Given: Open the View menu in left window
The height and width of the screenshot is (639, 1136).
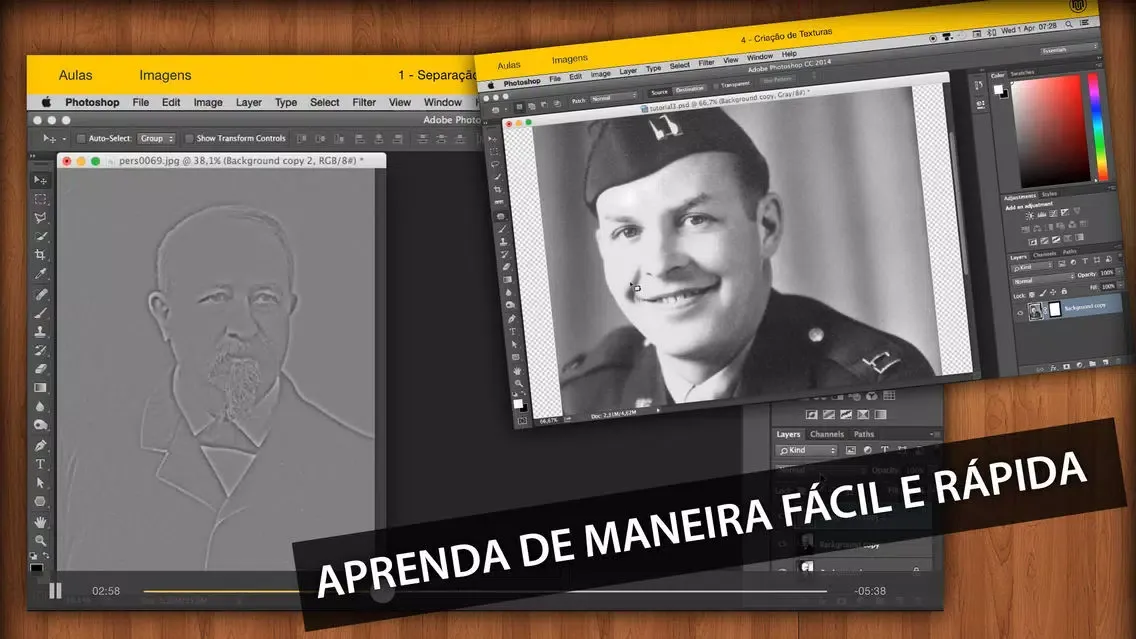Looking at the screenshot, I should click(399, 102).
